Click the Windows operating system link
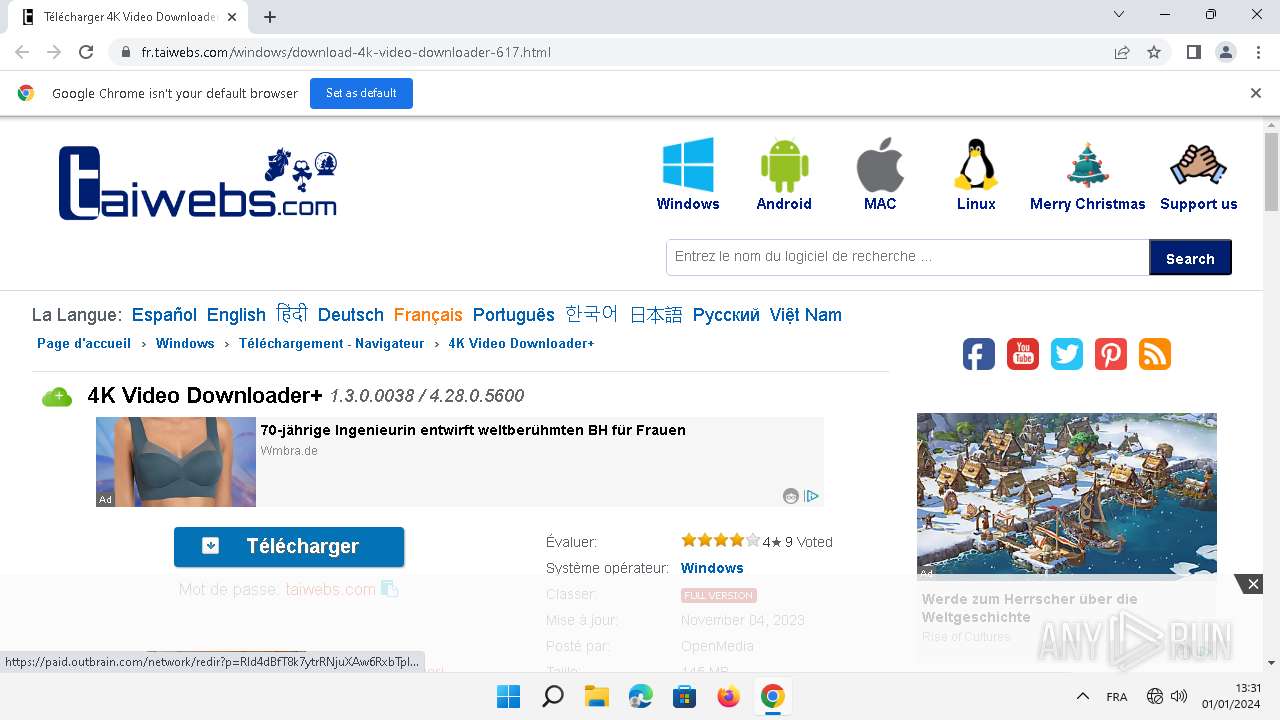The image size is (1280, 720). click(x=712, y=568)
